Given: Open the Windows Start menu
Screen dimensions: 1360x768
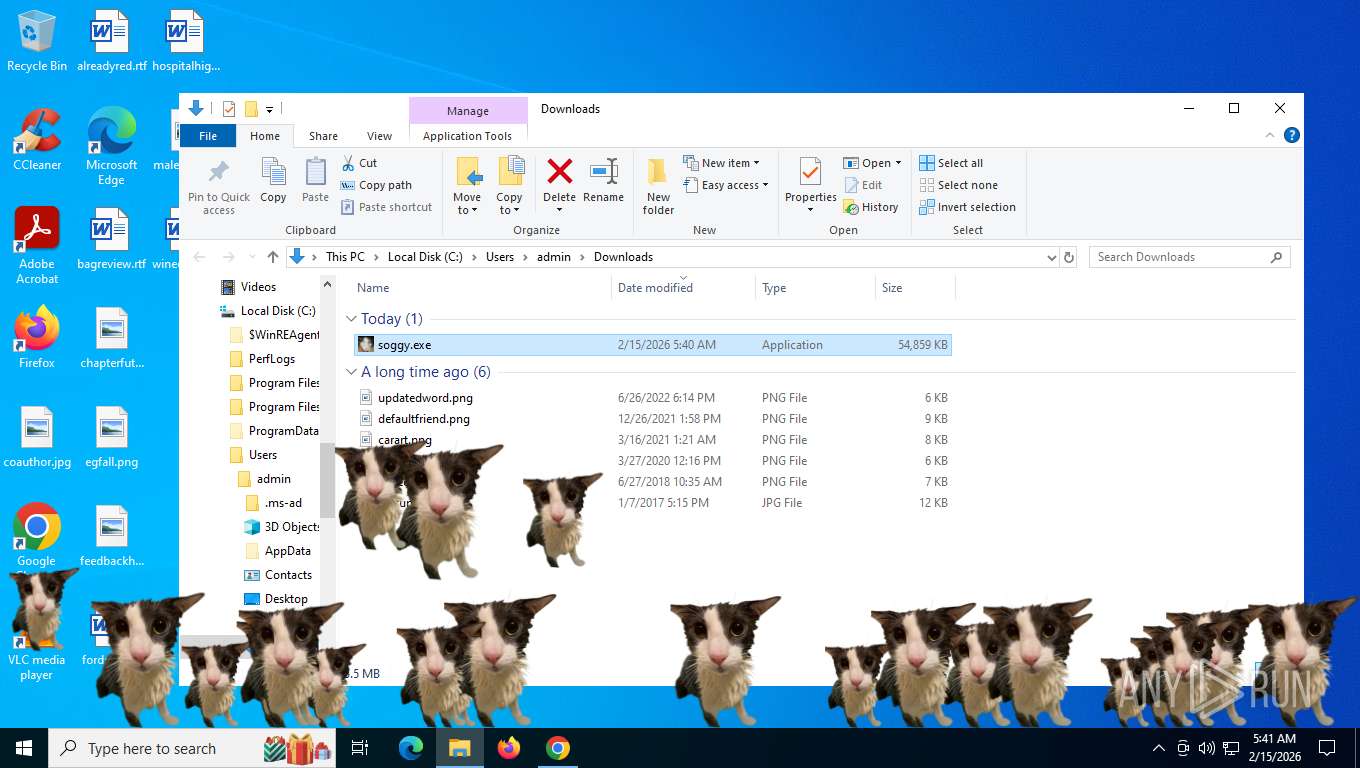Looking at the screenshot, I should [x=23, y=748].
